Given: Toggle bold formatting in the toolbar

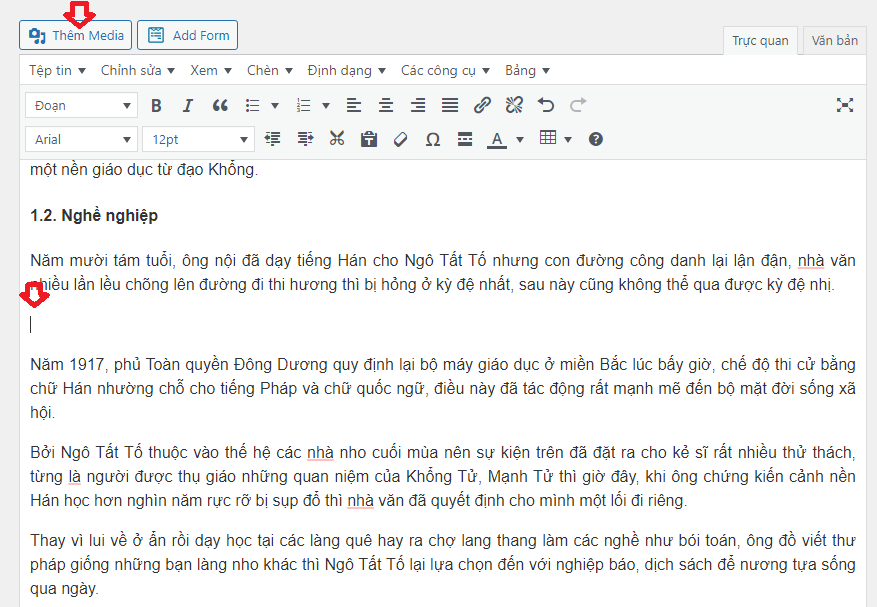Looking at the screenshot, I should [156, 105].
